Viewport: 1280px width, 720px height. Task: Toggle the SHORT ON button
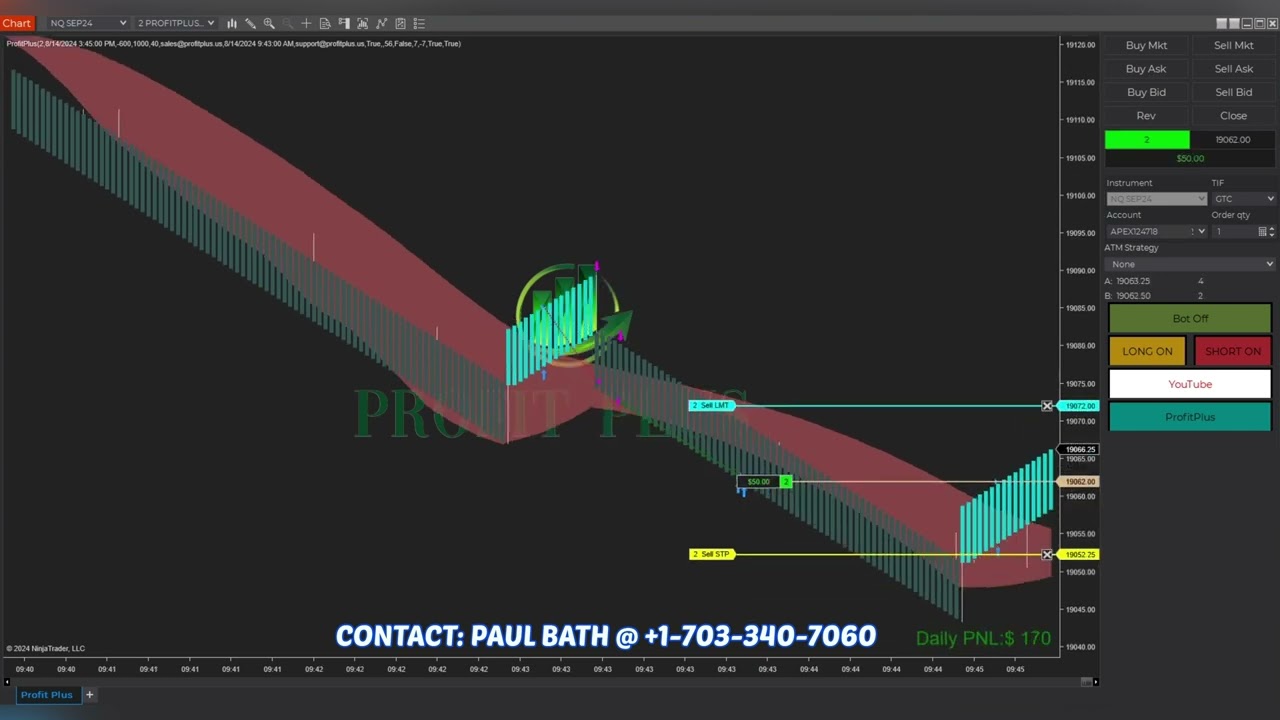[x=1233, y=351]
